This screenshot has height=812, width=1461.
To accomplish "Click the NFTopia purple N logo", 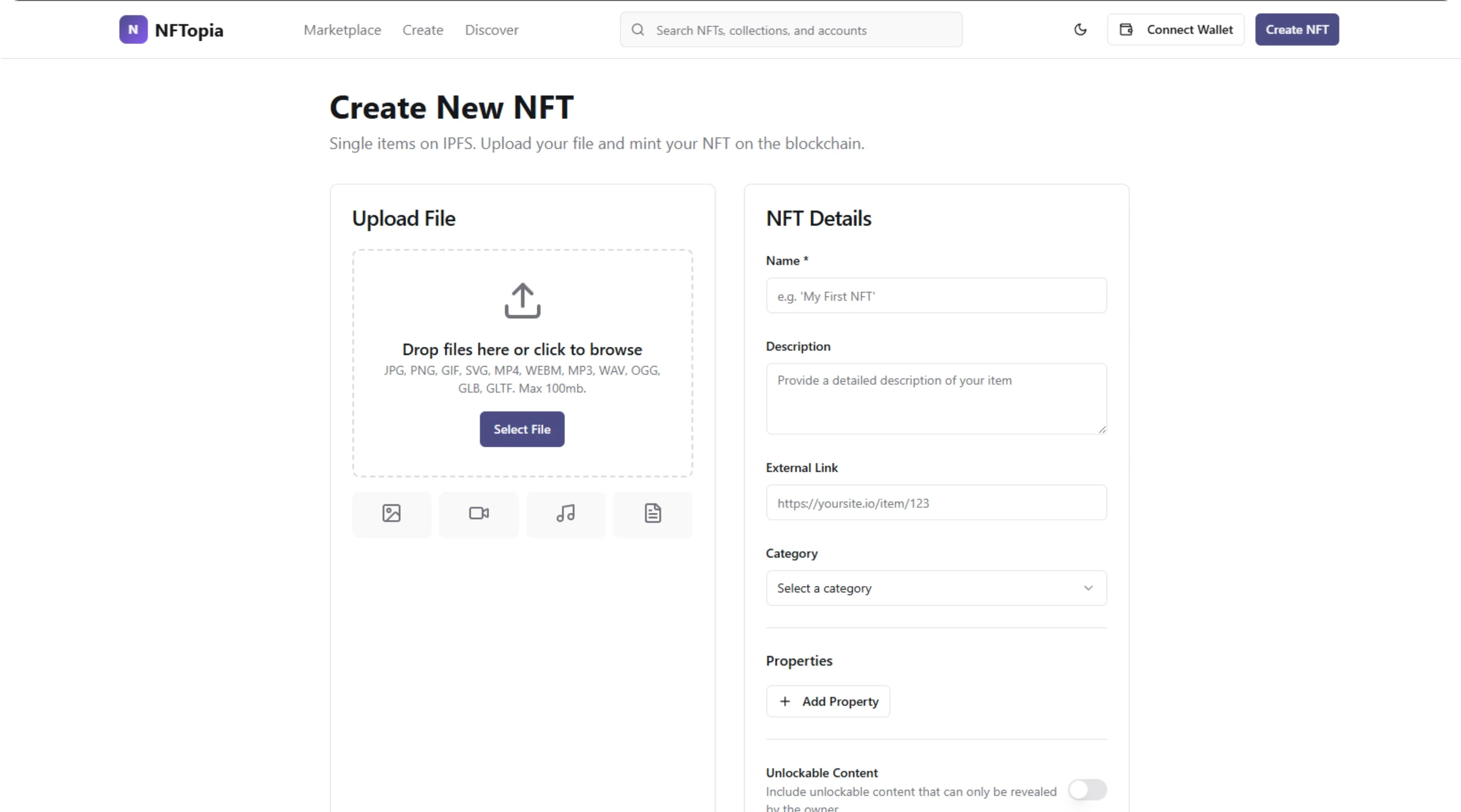I will 133,30.
